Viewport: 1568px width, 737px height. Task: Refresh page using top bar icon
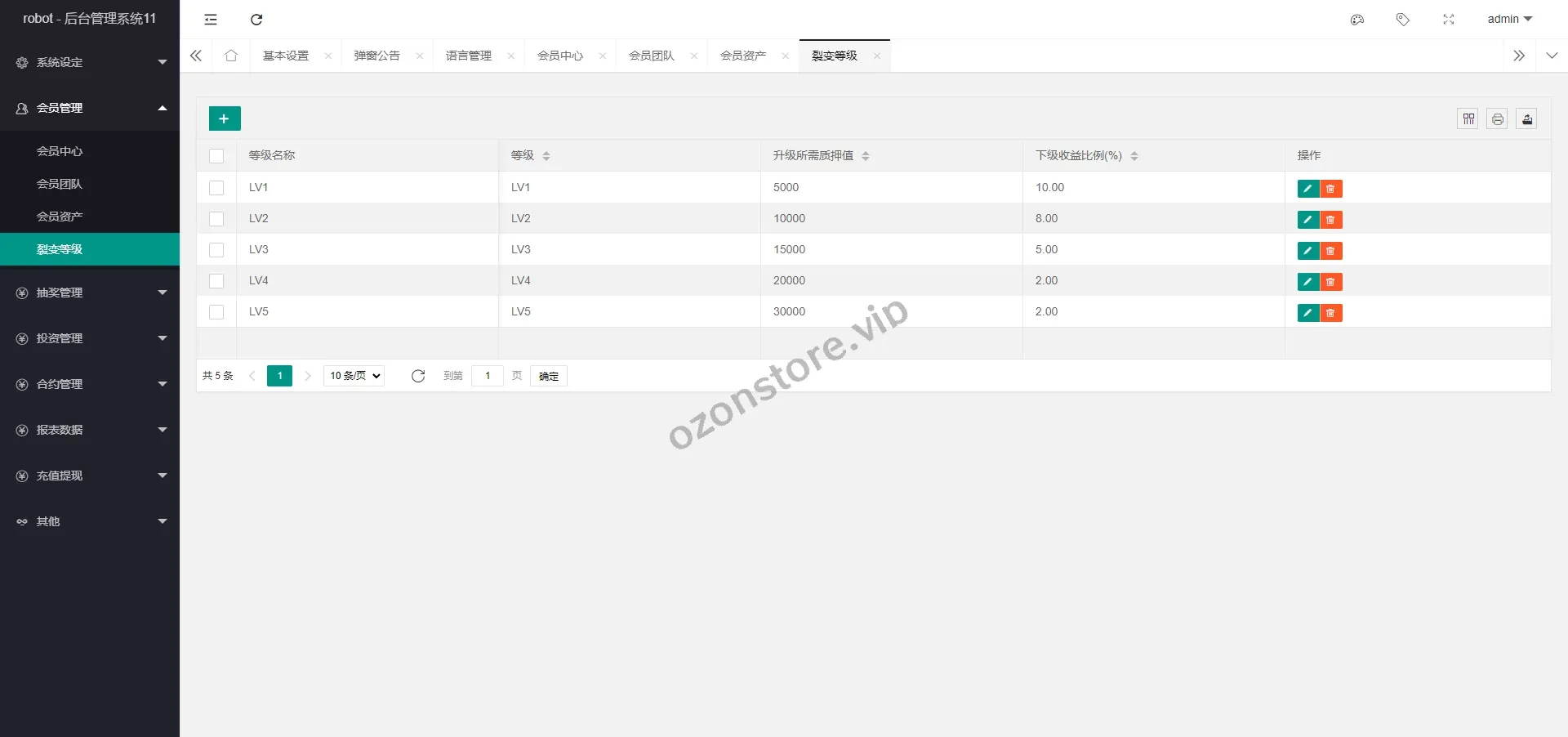256,20
